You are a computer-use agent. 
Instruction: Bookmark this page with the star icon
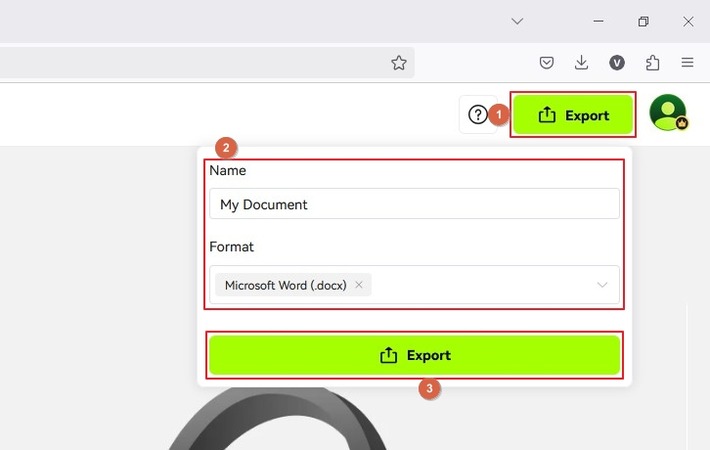(x=398, y=62)
